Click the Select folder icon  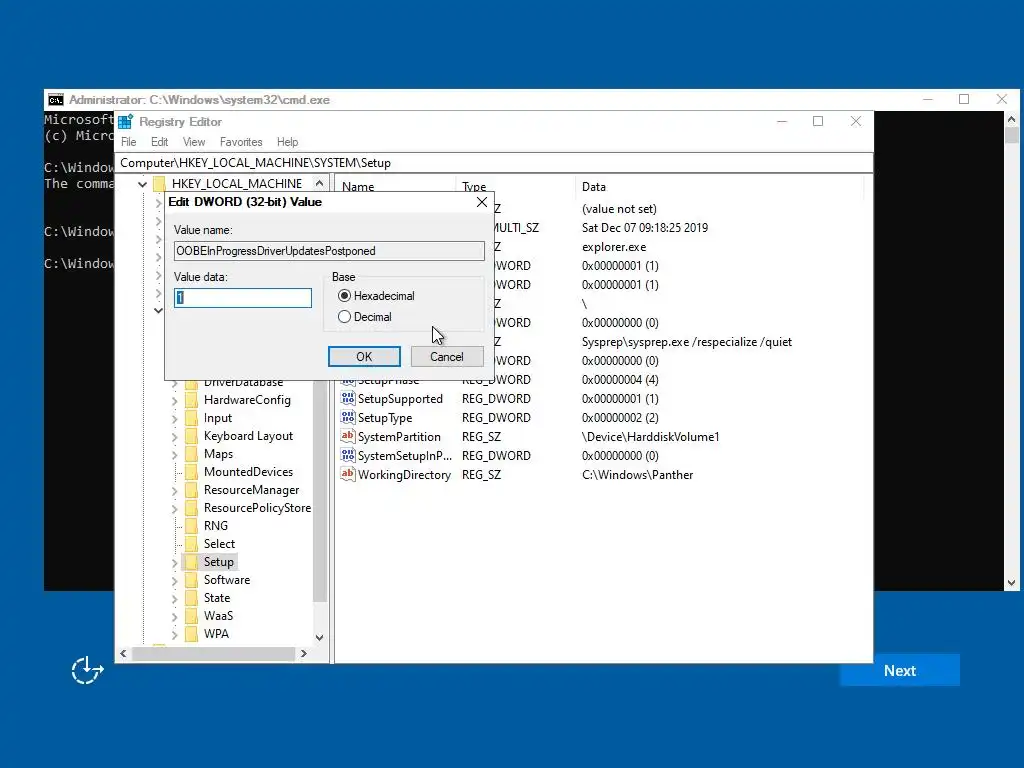click(191, 543)
